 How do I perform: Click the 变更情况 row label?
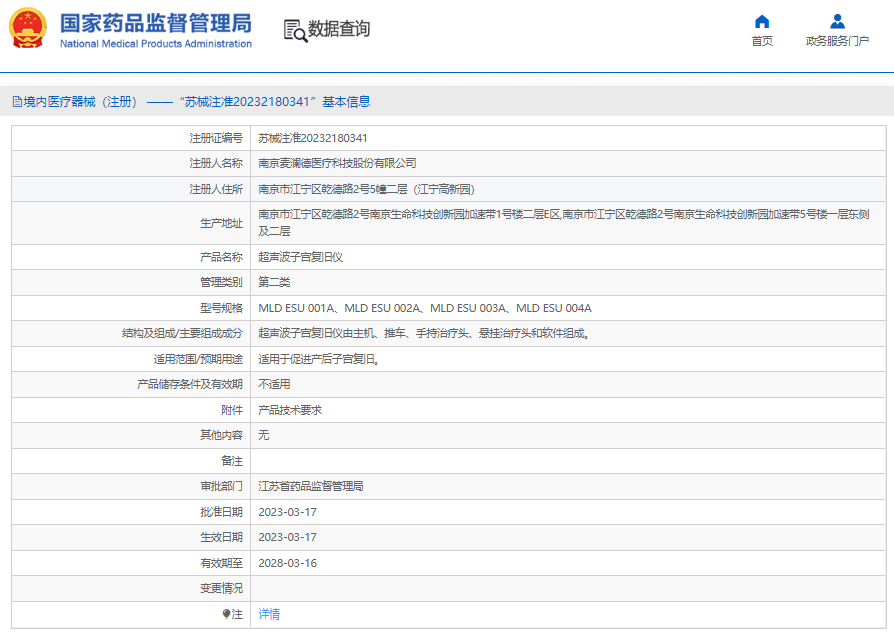click(221, 588)
